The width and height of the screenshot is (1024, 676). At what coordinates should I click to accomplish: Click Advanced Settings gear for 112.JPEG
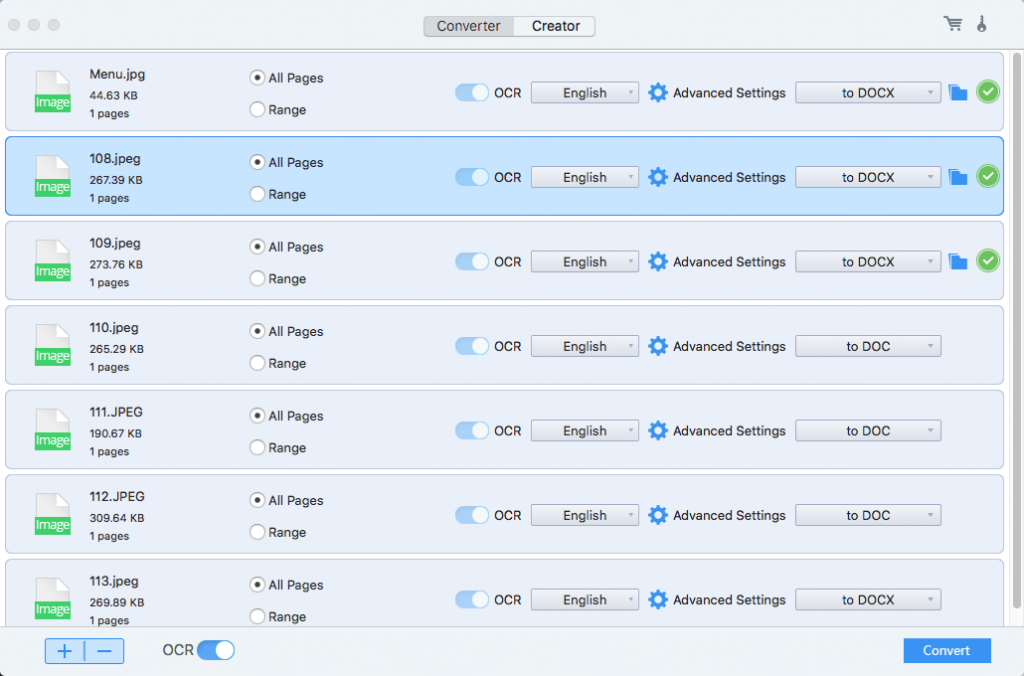pyautogui.click(x=657, y=515)
